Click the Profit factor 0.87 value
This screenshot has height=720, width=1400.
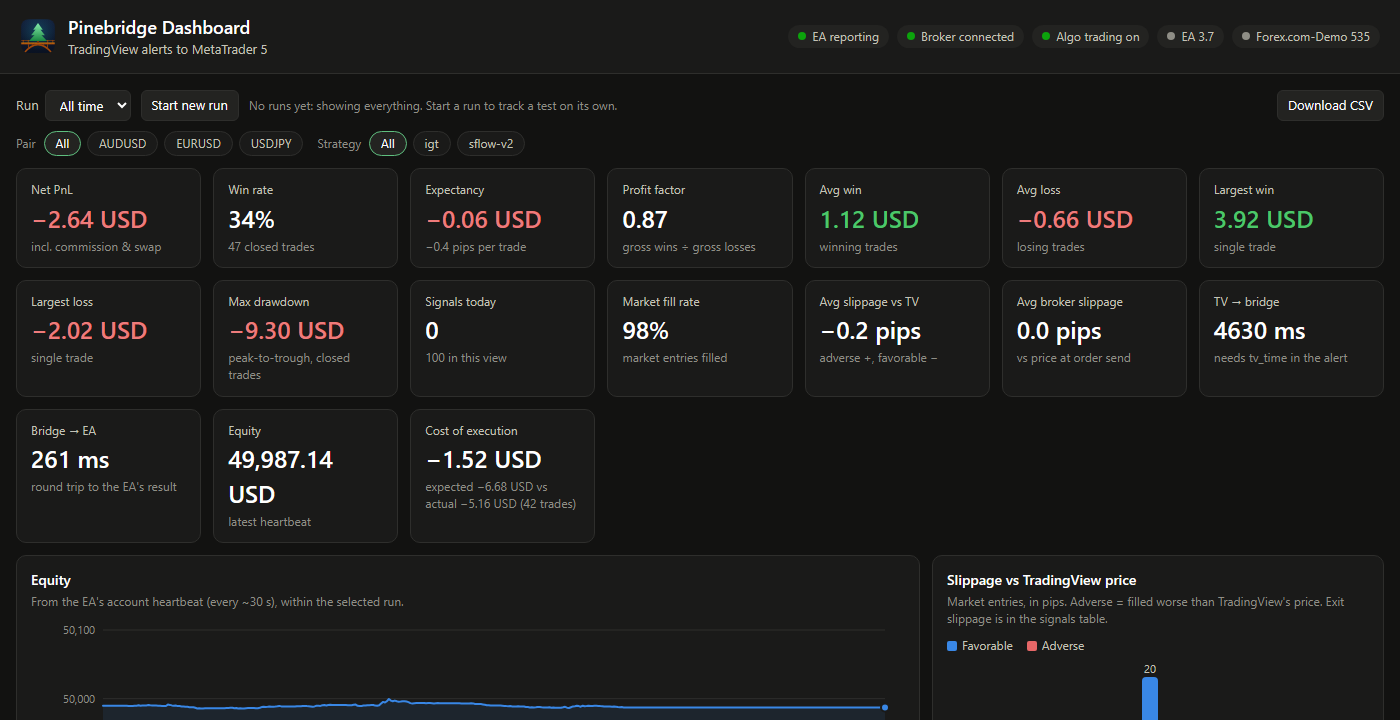click(x=645, y=219)
